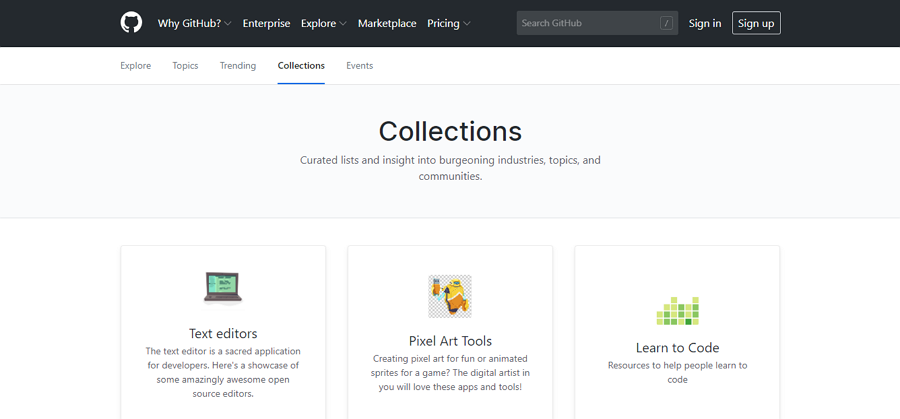Open the Text editors laptop icon
The height and width of the screenshot is (419, 900).
coord(223,289)
